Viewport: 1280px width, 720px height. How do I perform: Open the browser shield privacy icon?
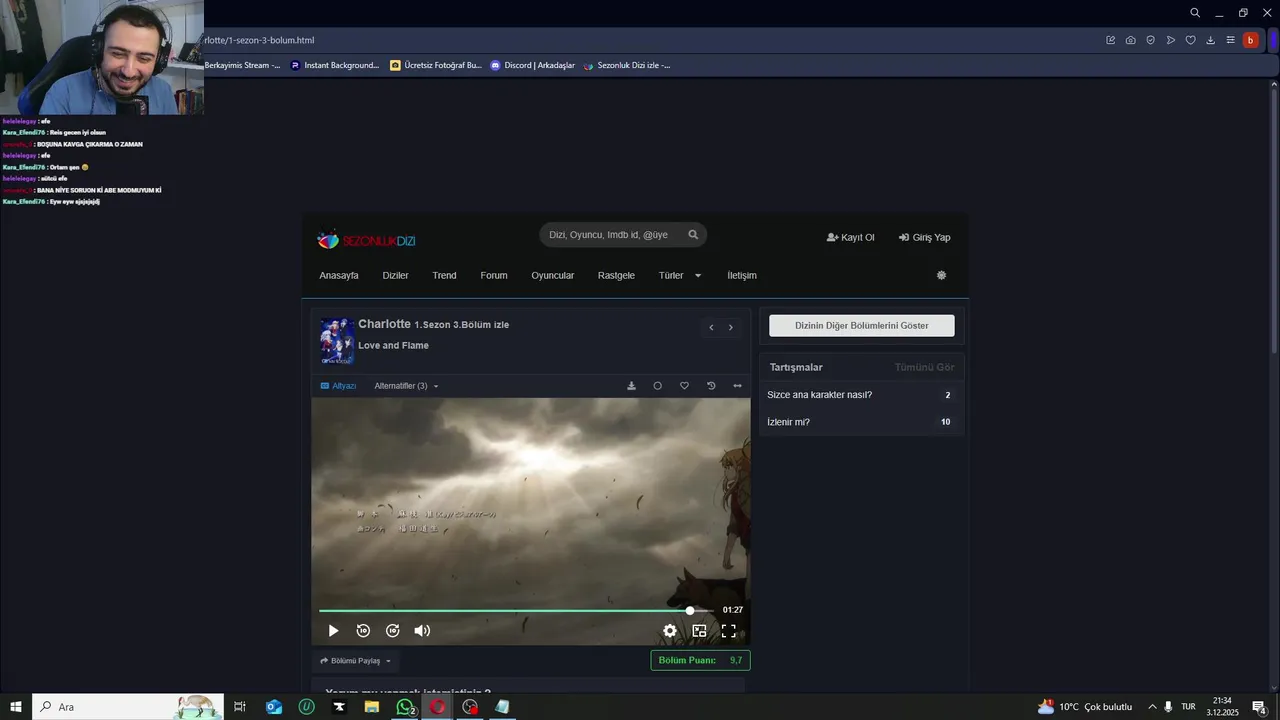(1151, 40)
